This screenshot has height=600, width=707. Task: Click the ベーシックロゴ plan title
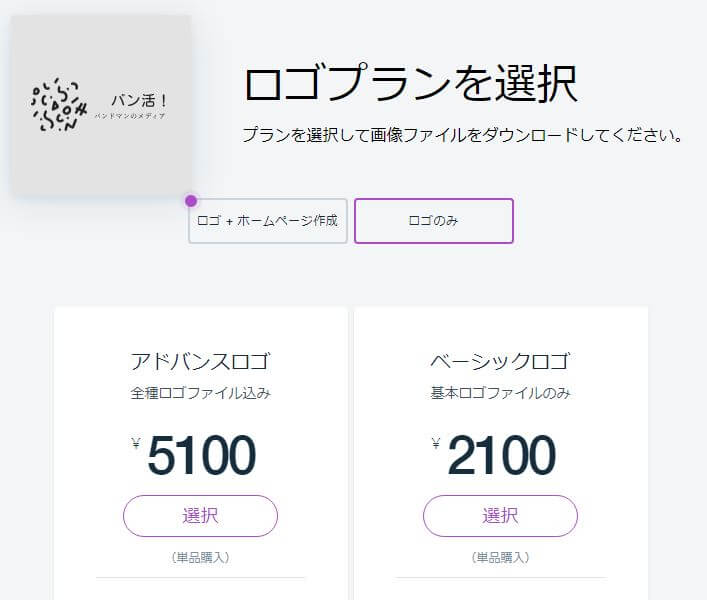coord(500,362)
